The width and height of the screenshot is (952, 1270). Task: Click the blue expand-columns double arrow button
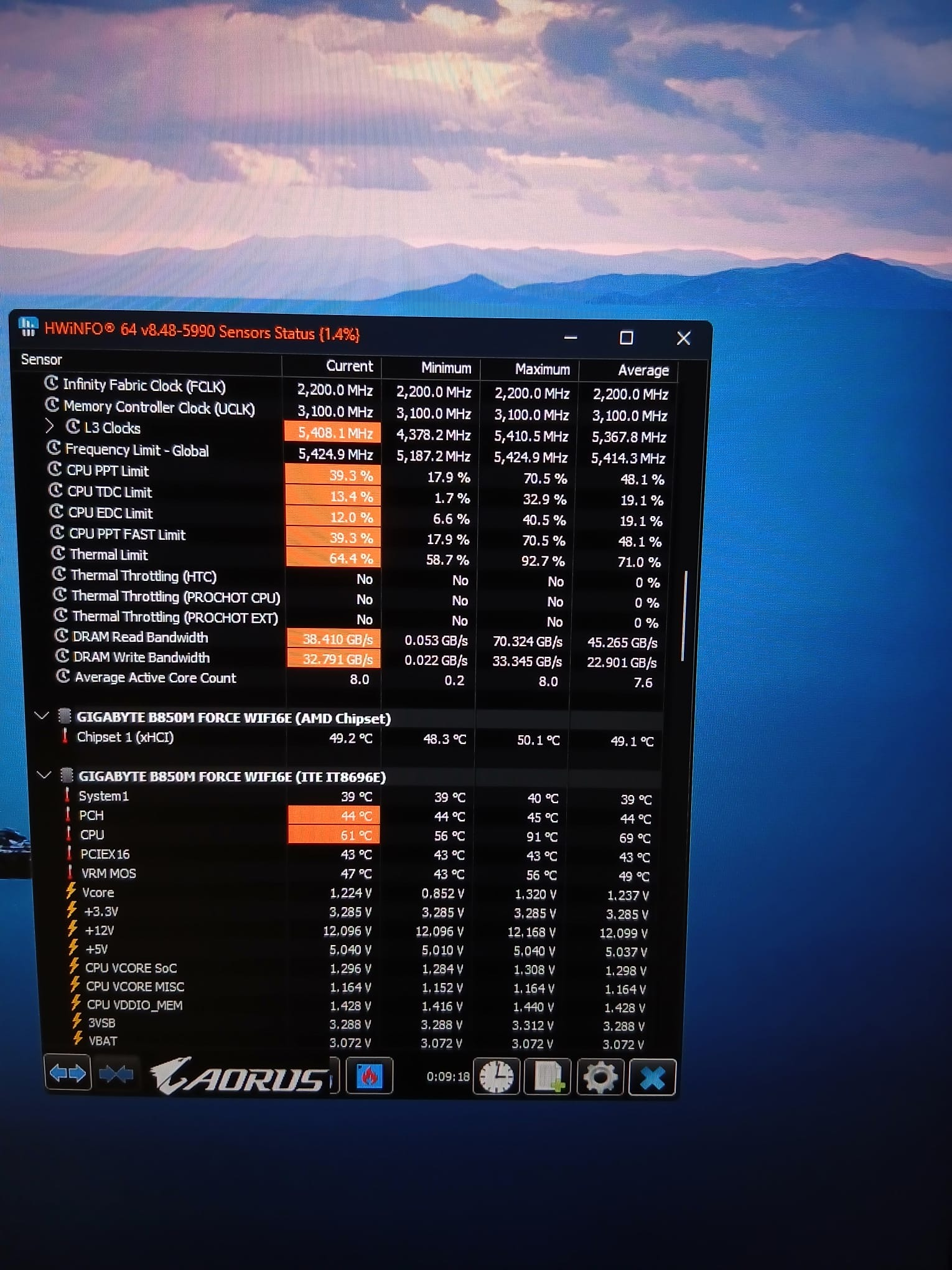point(68,1074)
